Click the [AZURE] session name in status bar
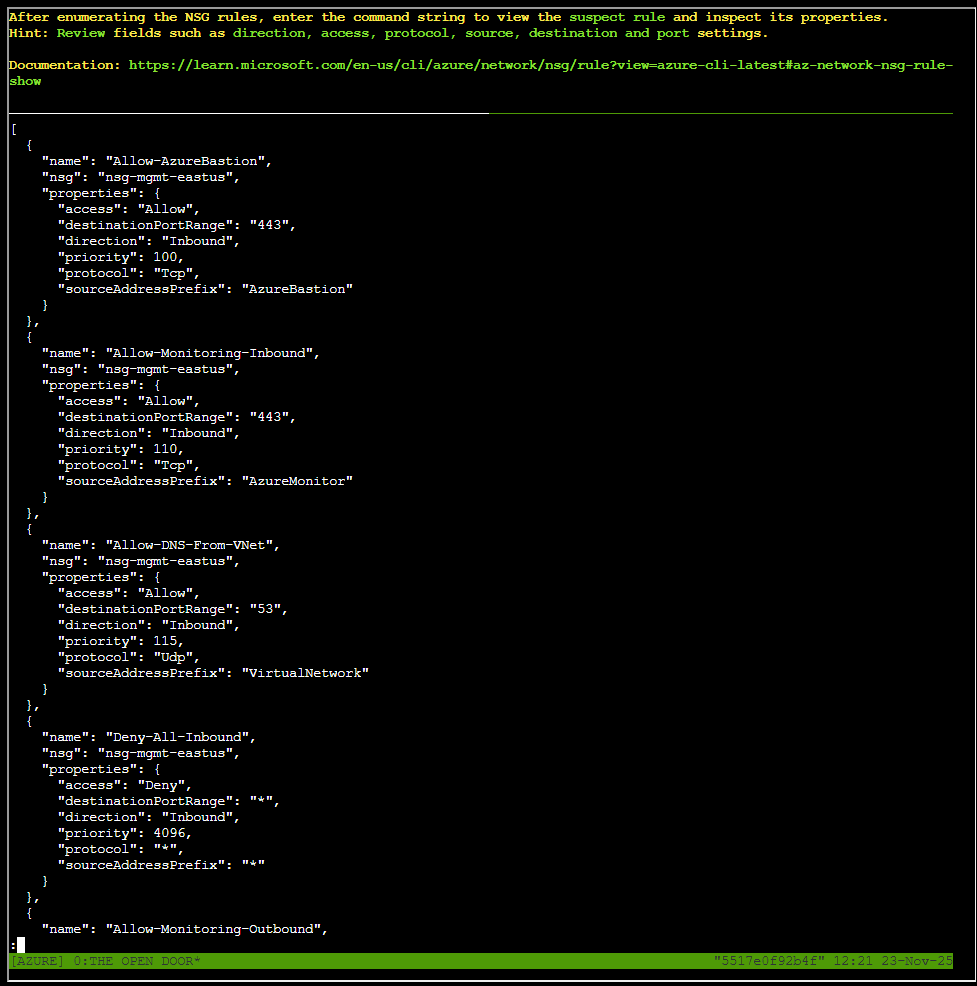Viewport: 977px width, 986px height. [x=37, y=961]
